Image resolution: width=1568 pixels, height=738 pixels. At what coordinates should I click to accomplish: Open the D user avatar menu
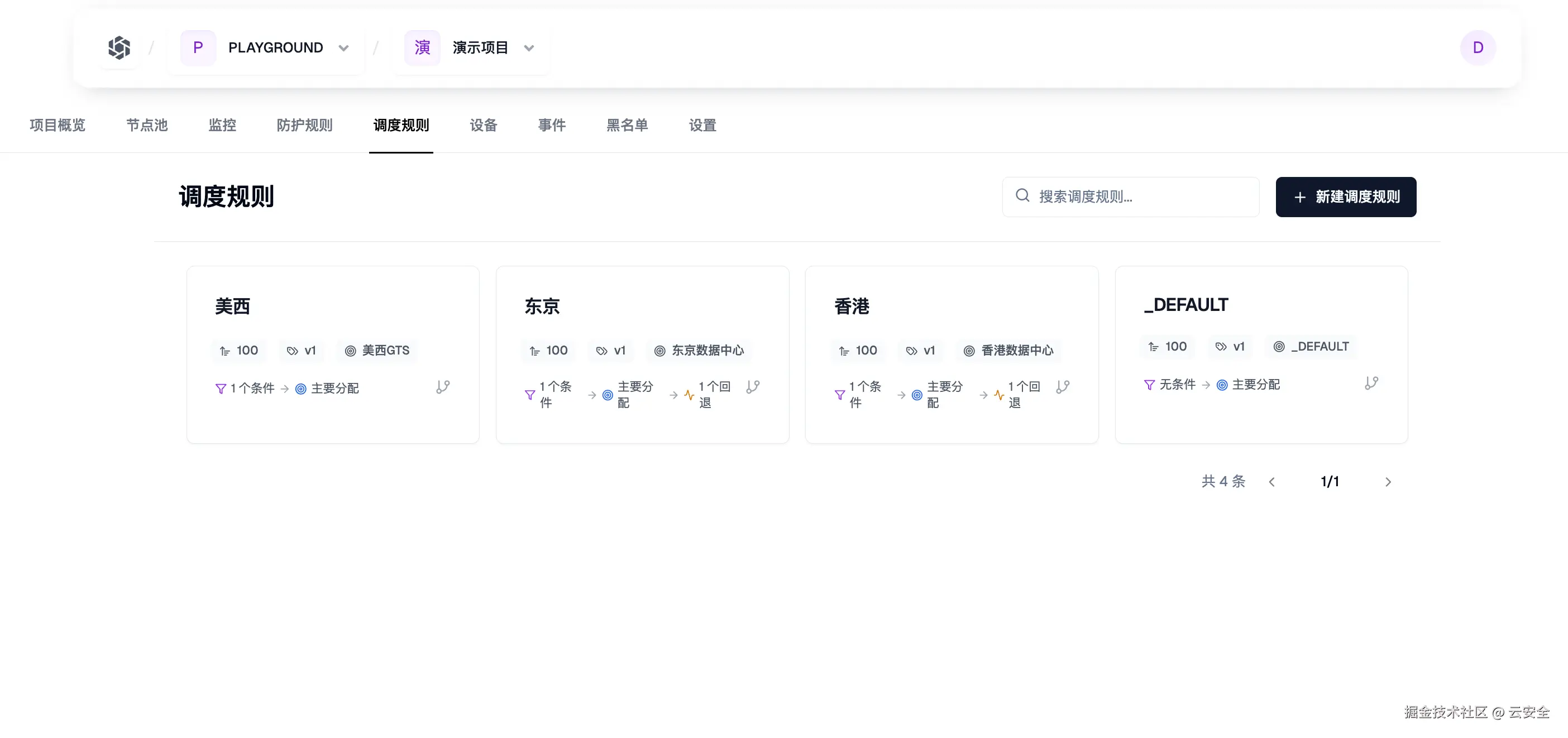pos(1478,47)
